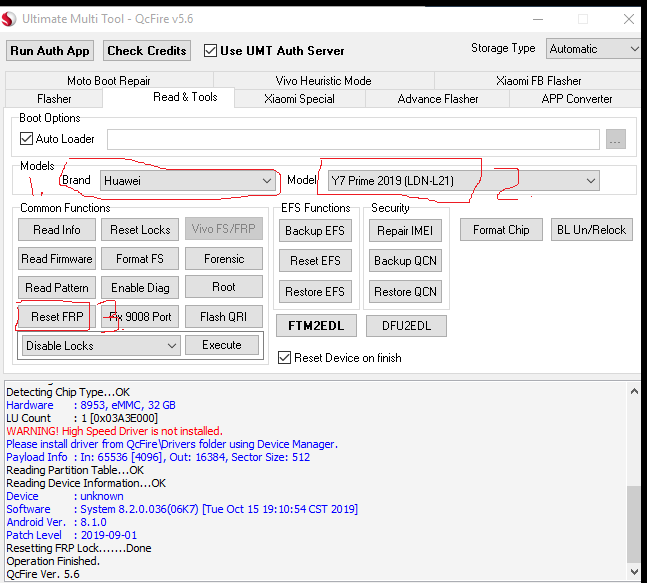Click the FTM2EDL button
Viewport: 647px width, 583px height.
tap(316, 326)
